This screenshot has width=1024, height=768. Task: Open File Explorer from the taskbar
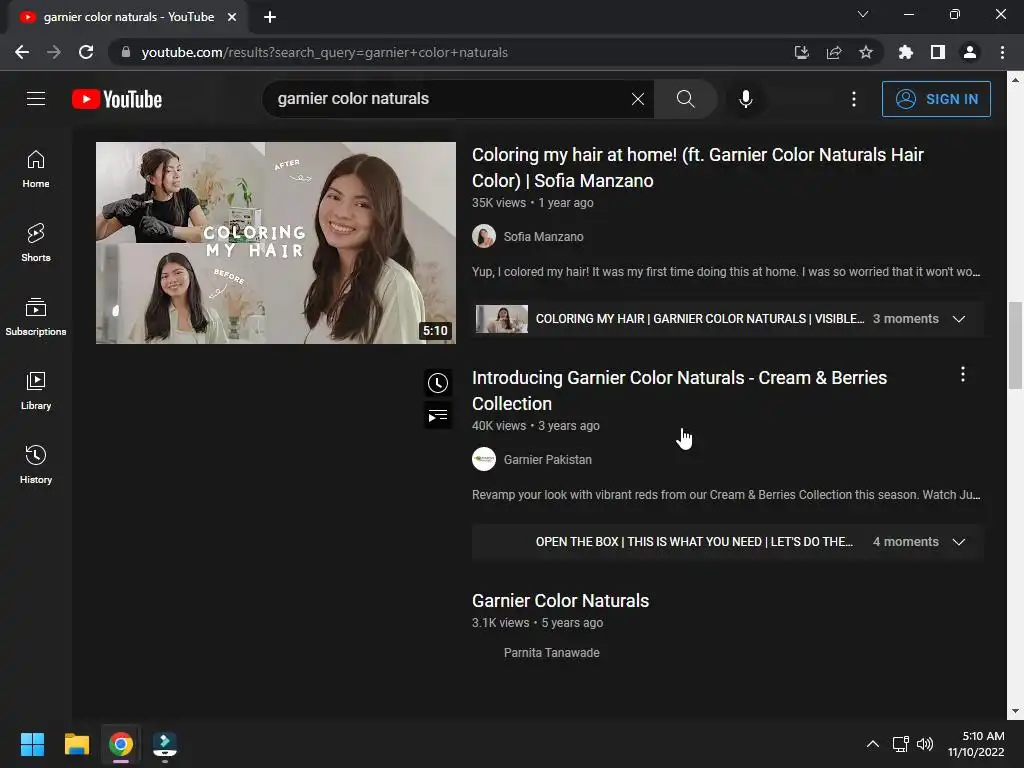pos(76,744)
